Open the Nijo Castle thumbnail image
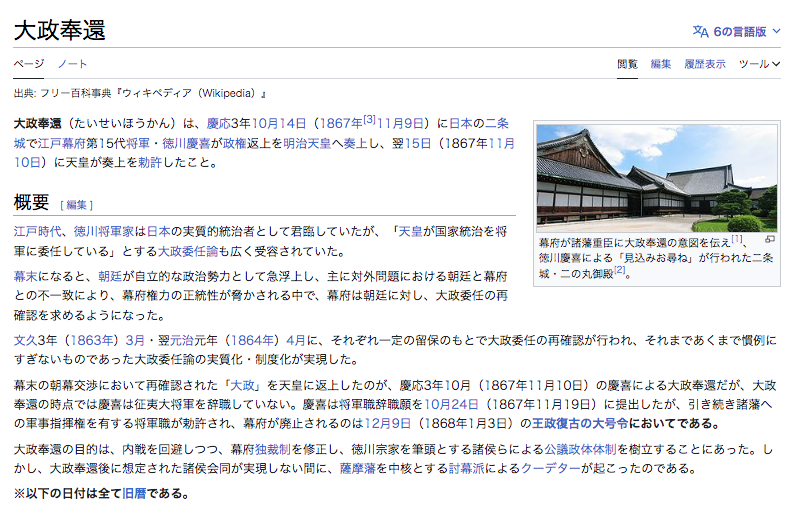The image size is (793, 512). tap(656, 178)
